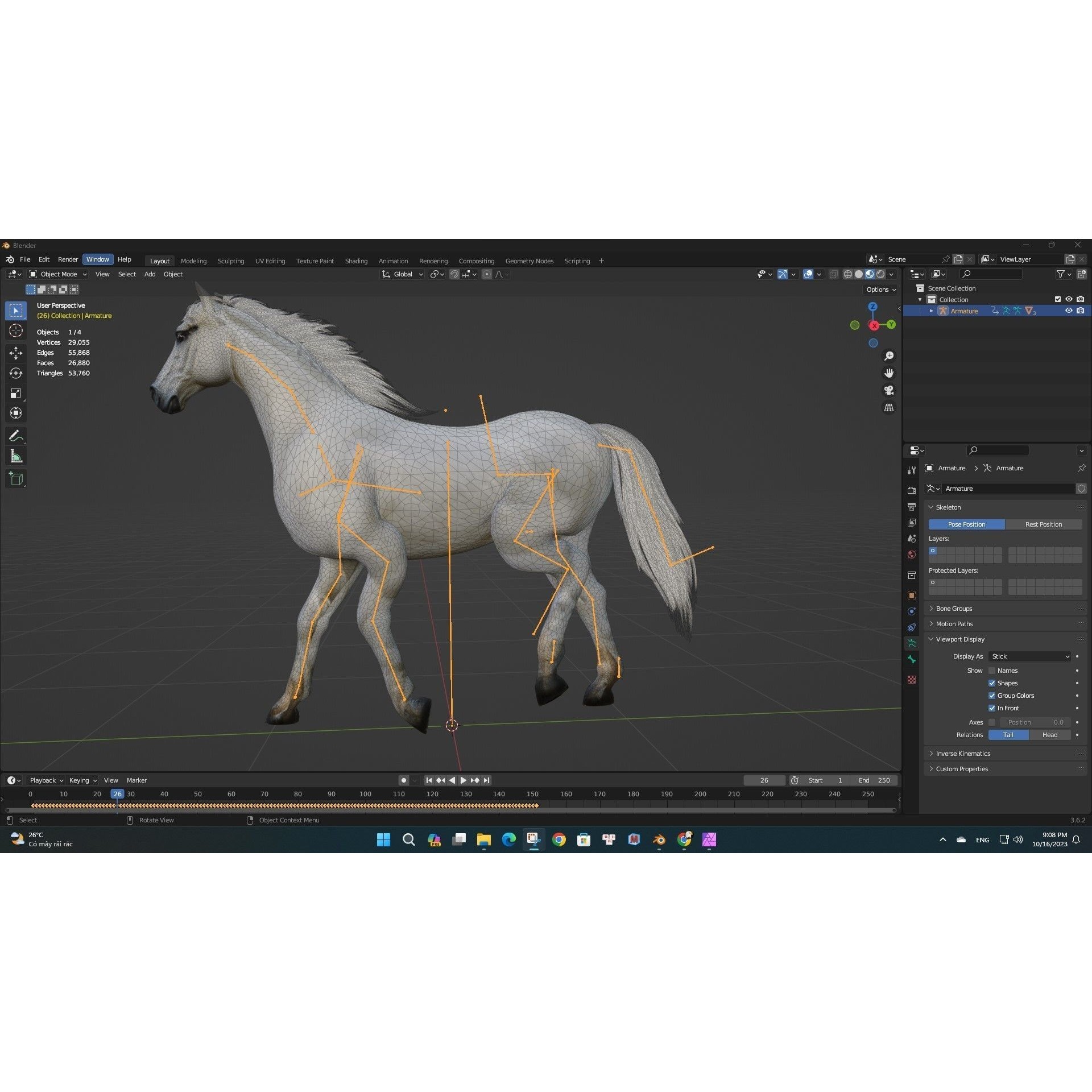Launch Google Chrome from the taskbar
The height and width of the screenshot is (1092, 1092).
559,839
